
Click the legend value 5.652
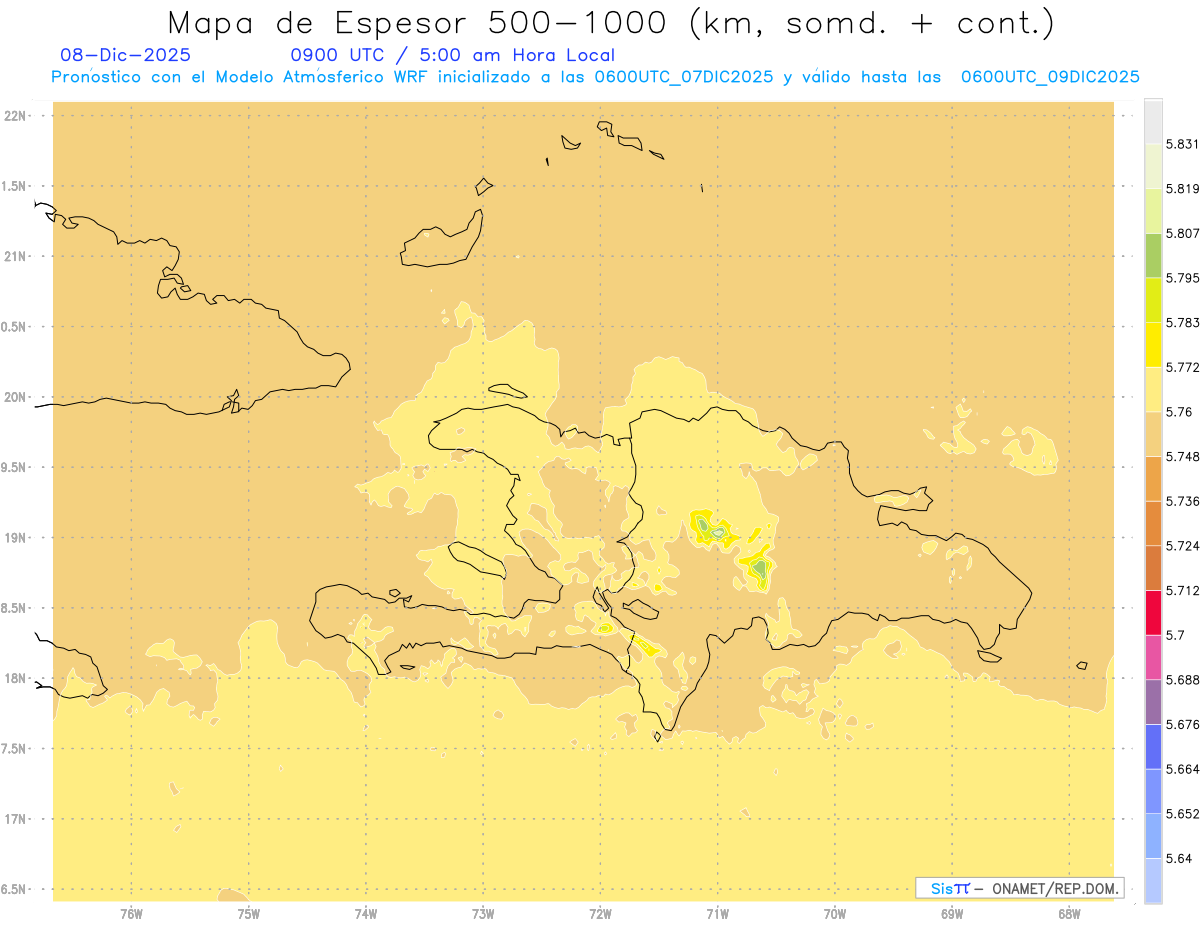pos(1183,814)
